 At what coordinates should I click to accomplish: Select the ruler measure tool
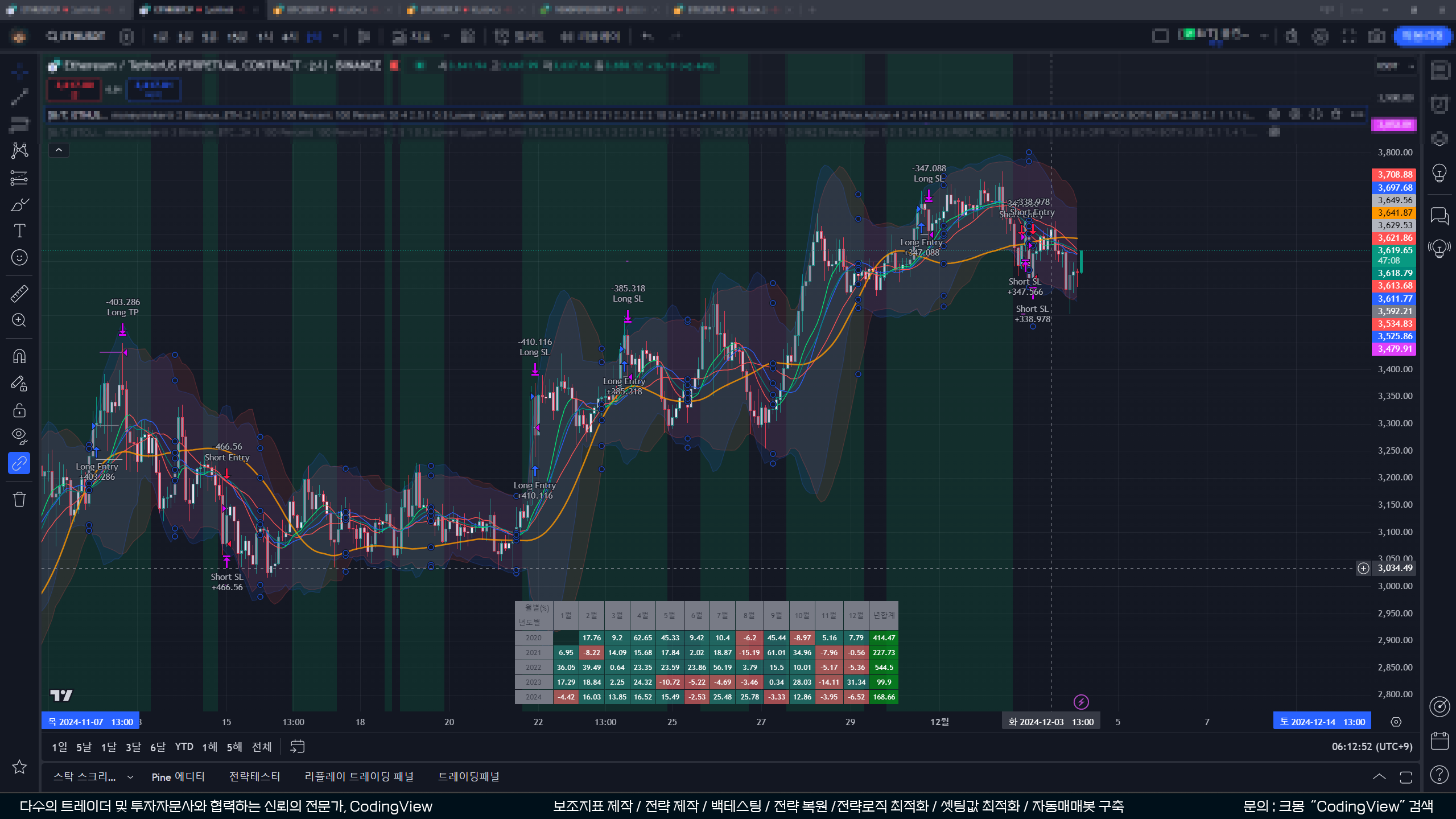point(19,294)
